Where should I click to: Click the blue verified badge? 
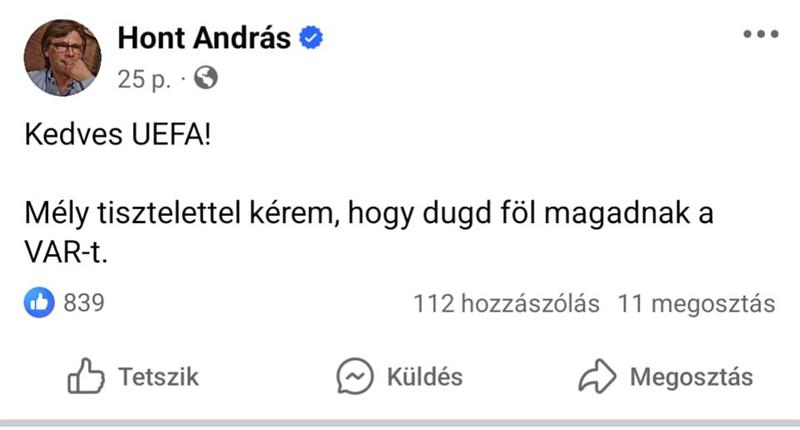(x=312, y=39)
